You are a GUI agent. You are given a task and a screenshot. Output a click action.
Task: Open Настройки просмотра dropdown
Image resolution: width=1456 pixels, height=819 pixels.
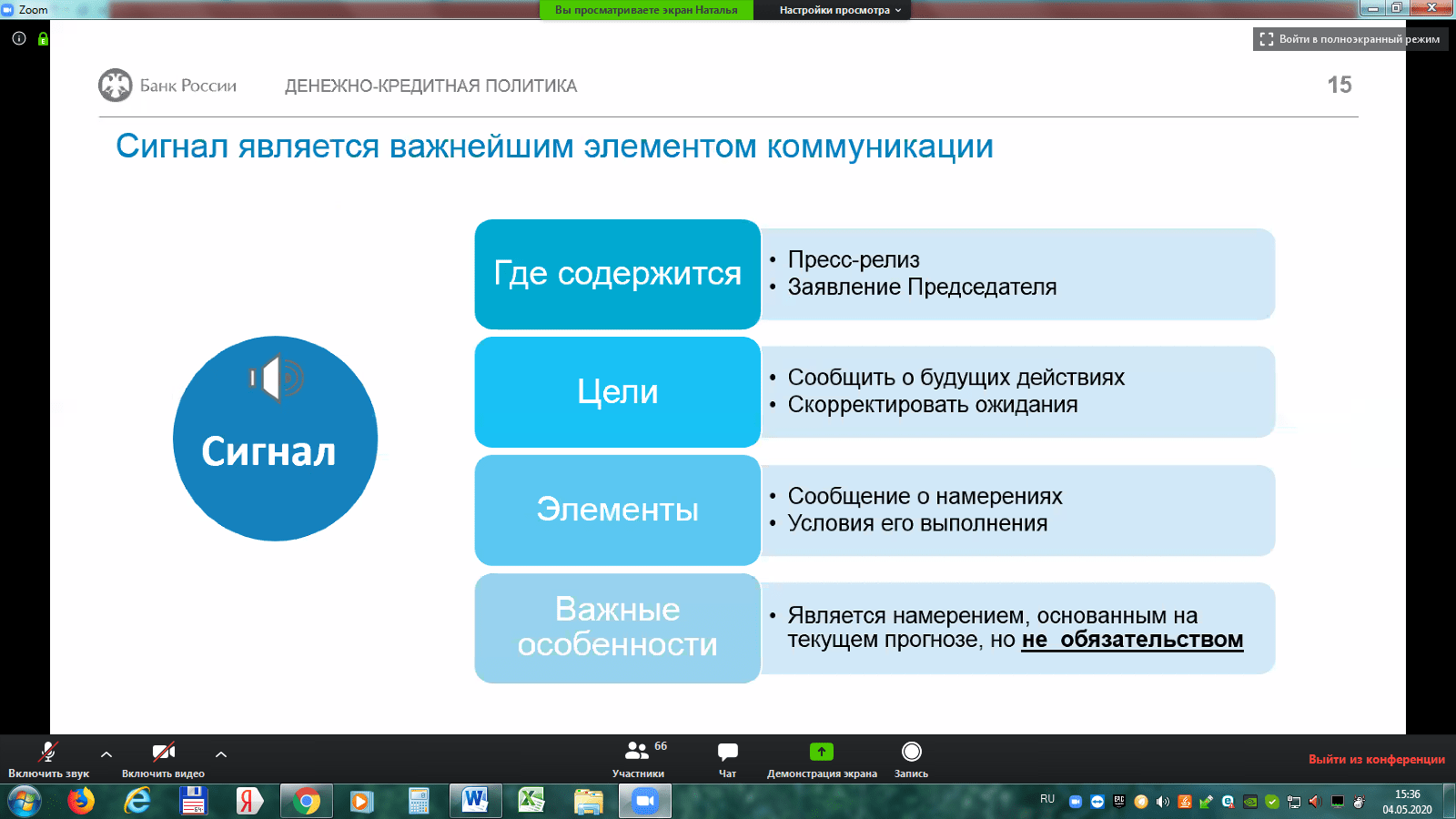(x=839, y=10)
